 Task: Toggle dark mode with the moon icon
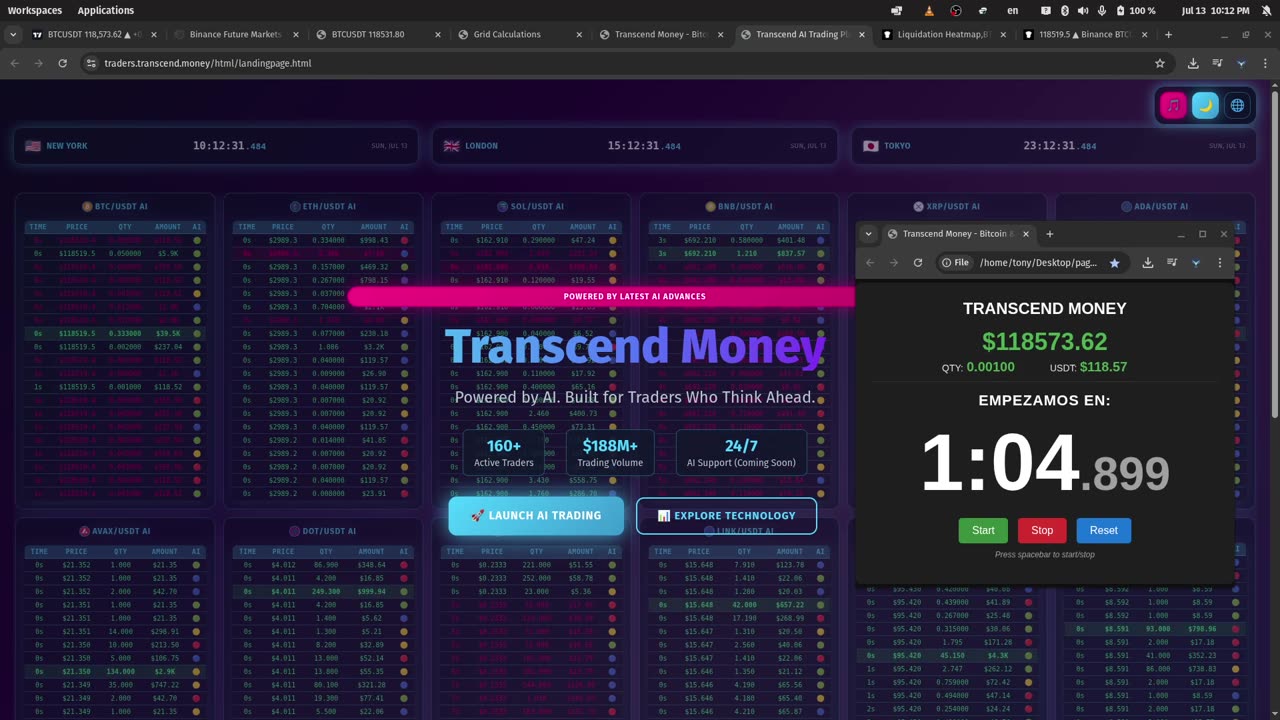tap(1205, 105)
